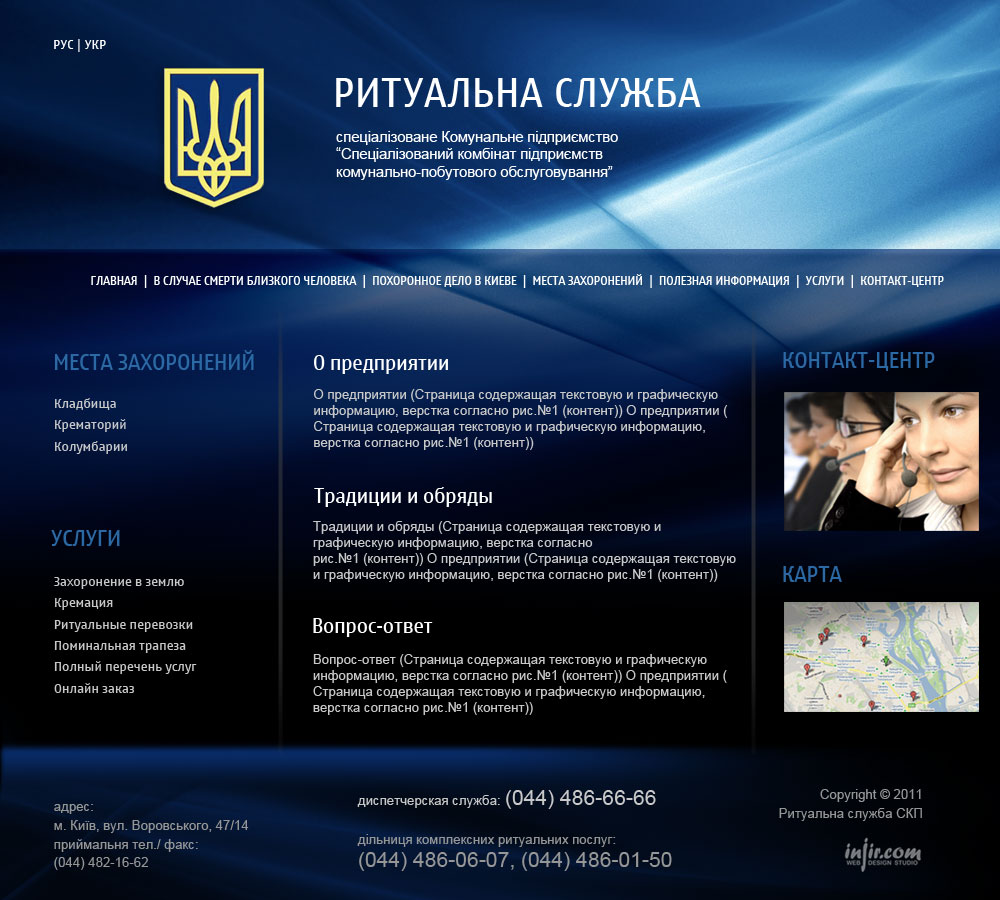
Task: Click the Copyright © 2011 footer text
Action: coord(871,795)
